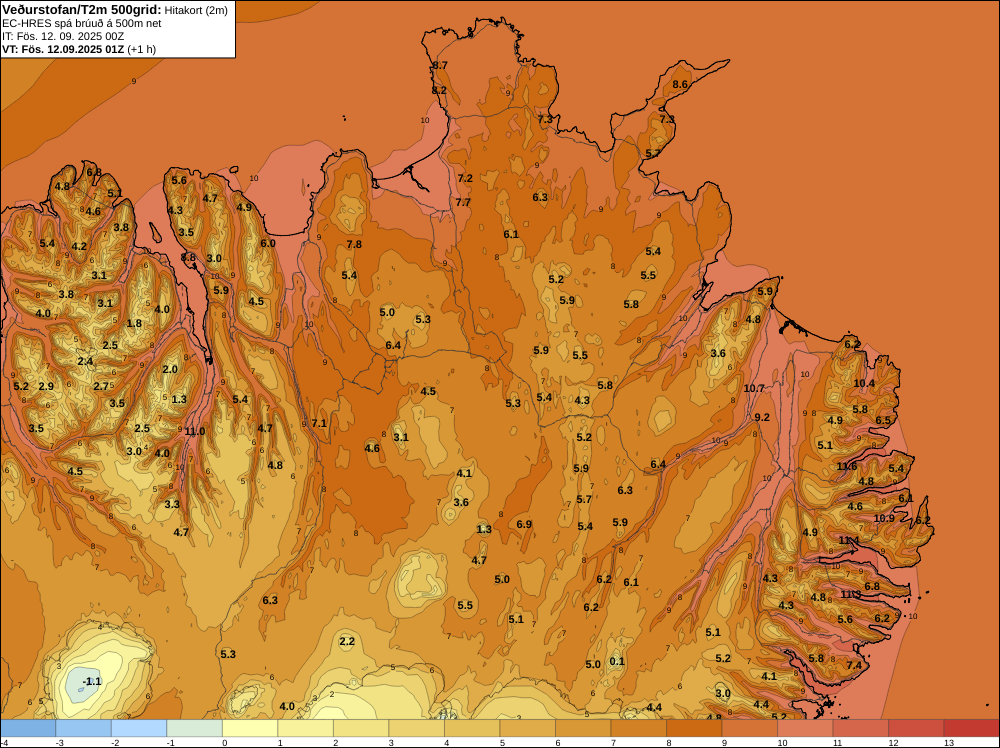Click the temperature value '3.3'
The image size is (1000, 748).
(x=172, y=504)
